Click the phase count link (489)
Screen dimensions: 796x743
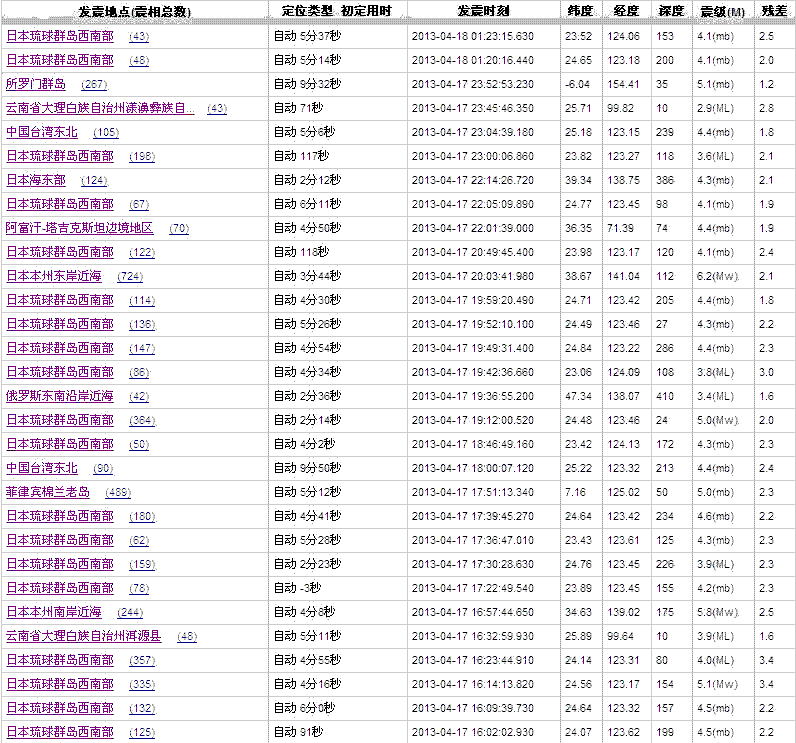(x=118, y=493)
